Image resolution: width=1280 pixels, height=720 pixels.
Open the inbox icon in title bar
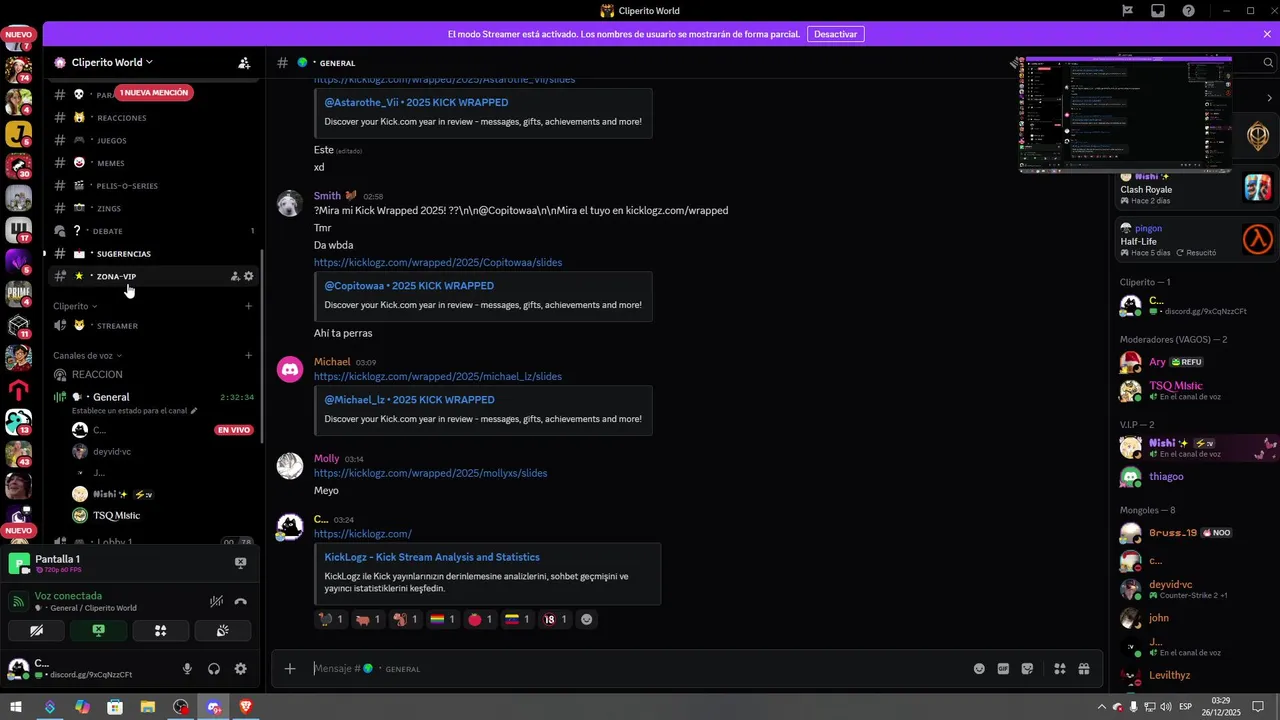[x=1158, y=11]
